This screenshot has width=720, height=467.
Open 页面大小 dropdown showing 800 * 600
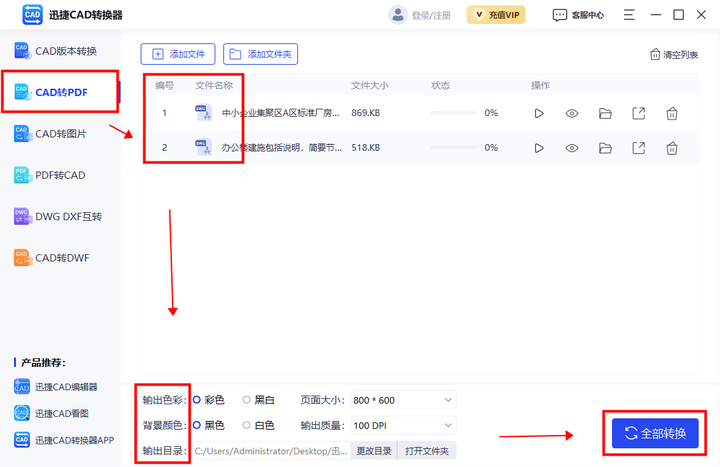tap(403, 400)
